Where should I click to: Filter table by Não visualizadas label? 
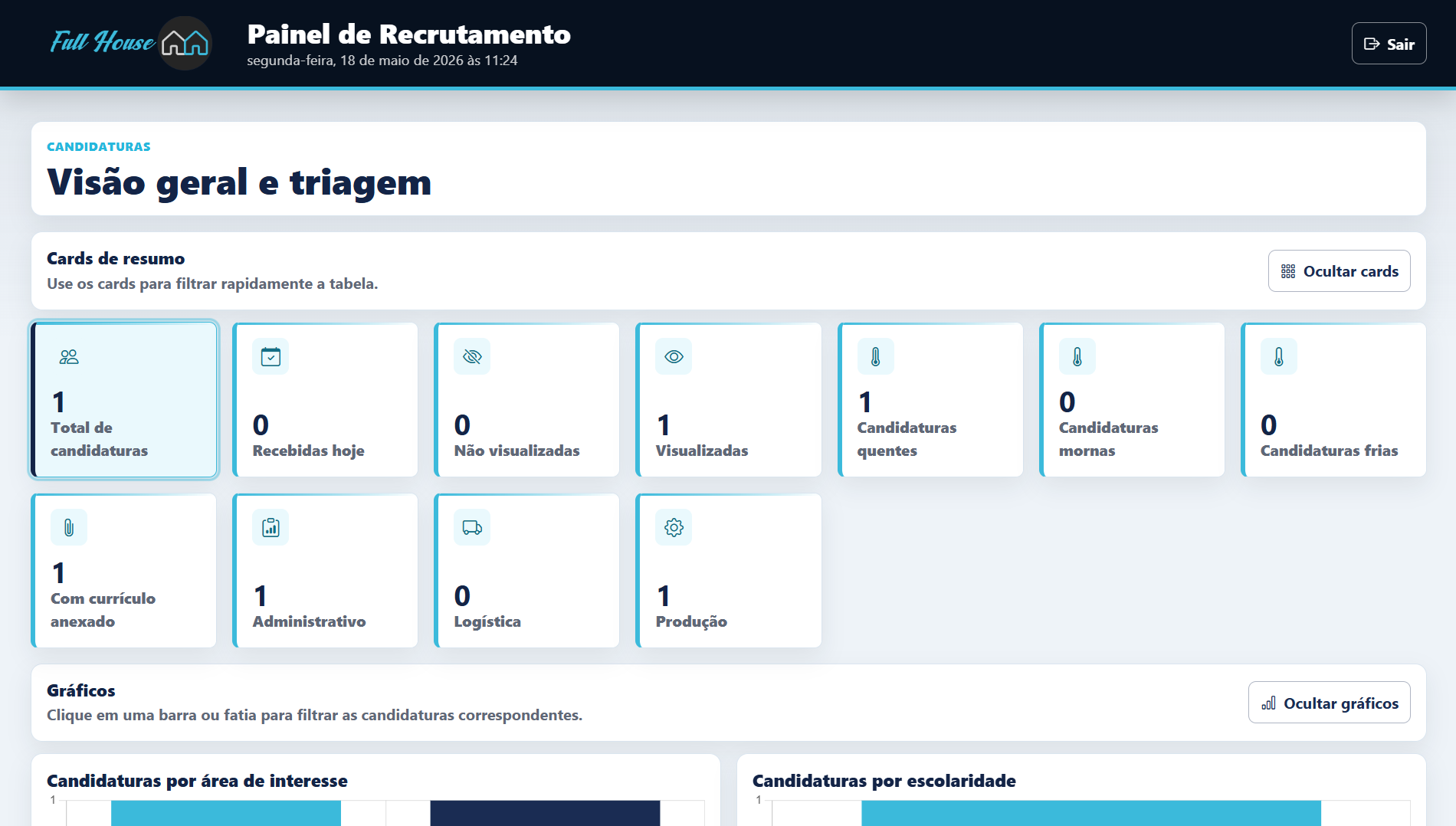[516, 451]
